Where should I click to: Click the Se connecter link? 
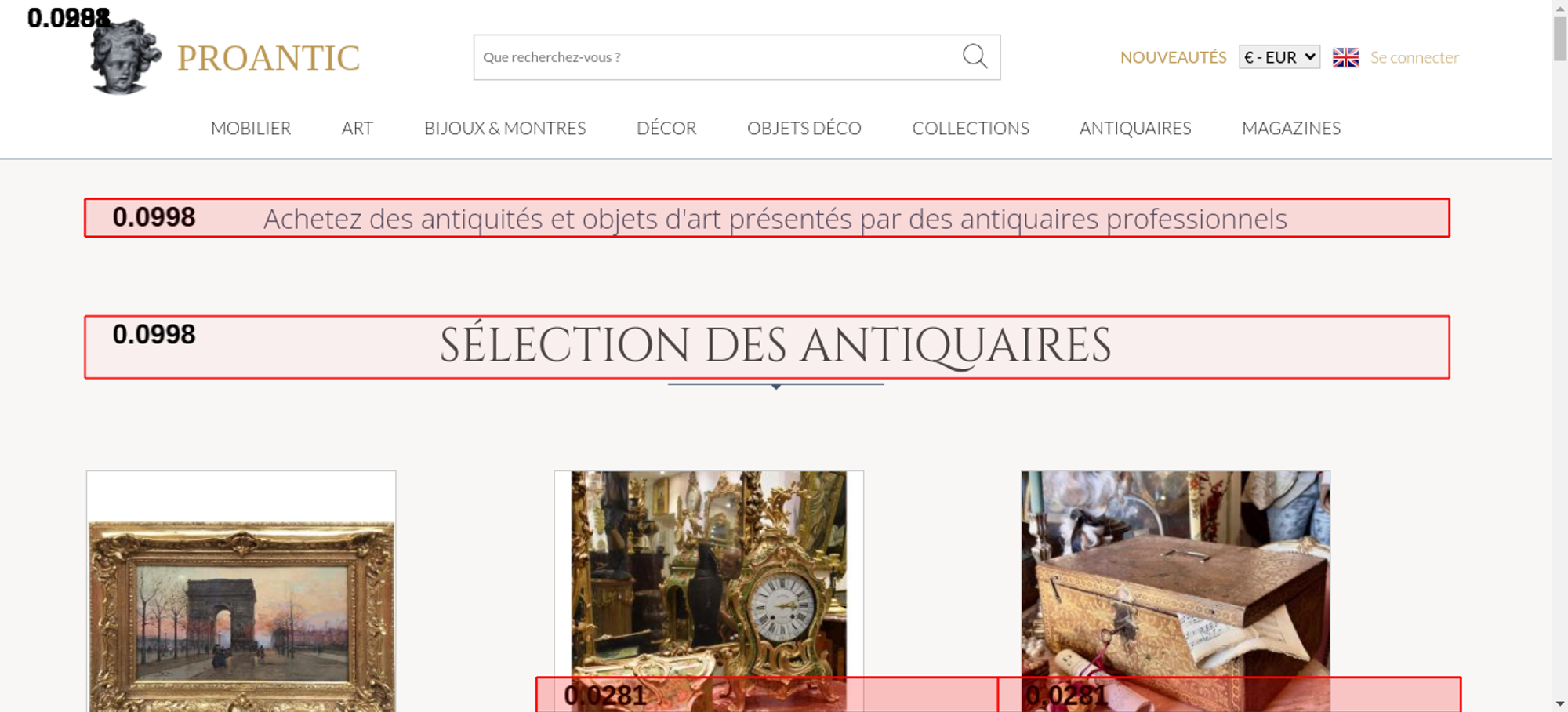coord(1414,57)
